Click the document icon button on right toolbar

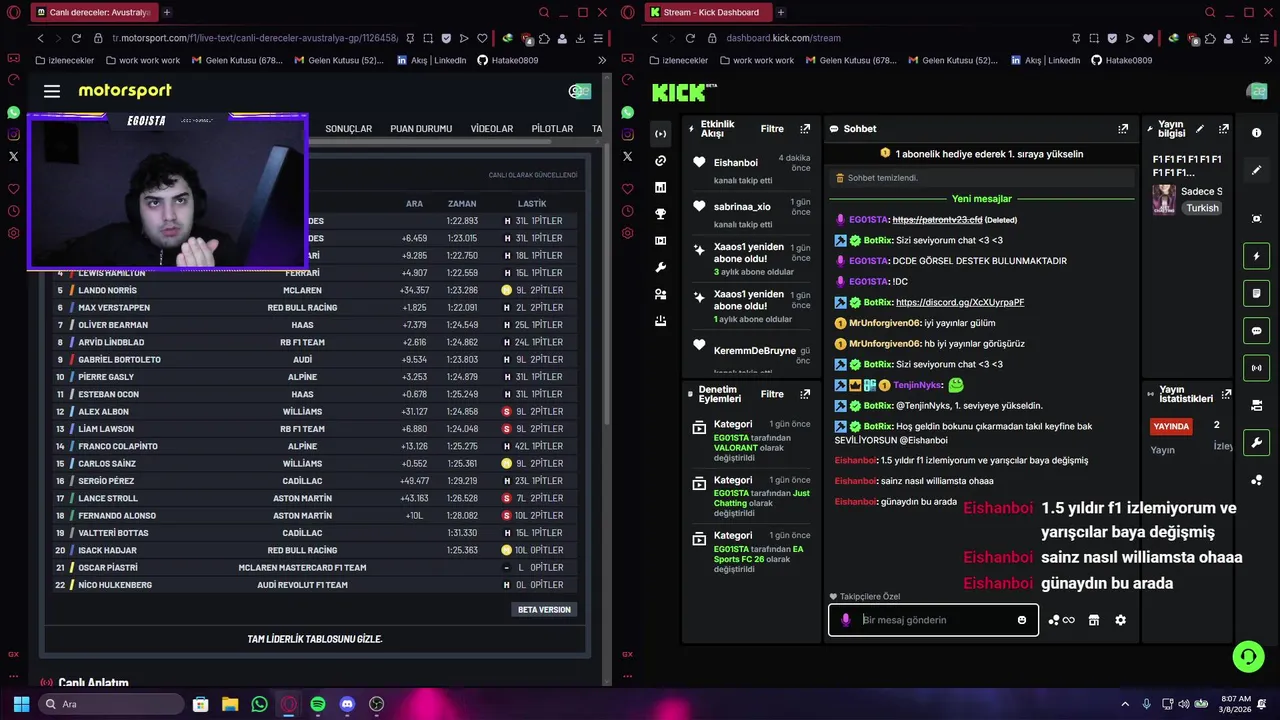1257,293
